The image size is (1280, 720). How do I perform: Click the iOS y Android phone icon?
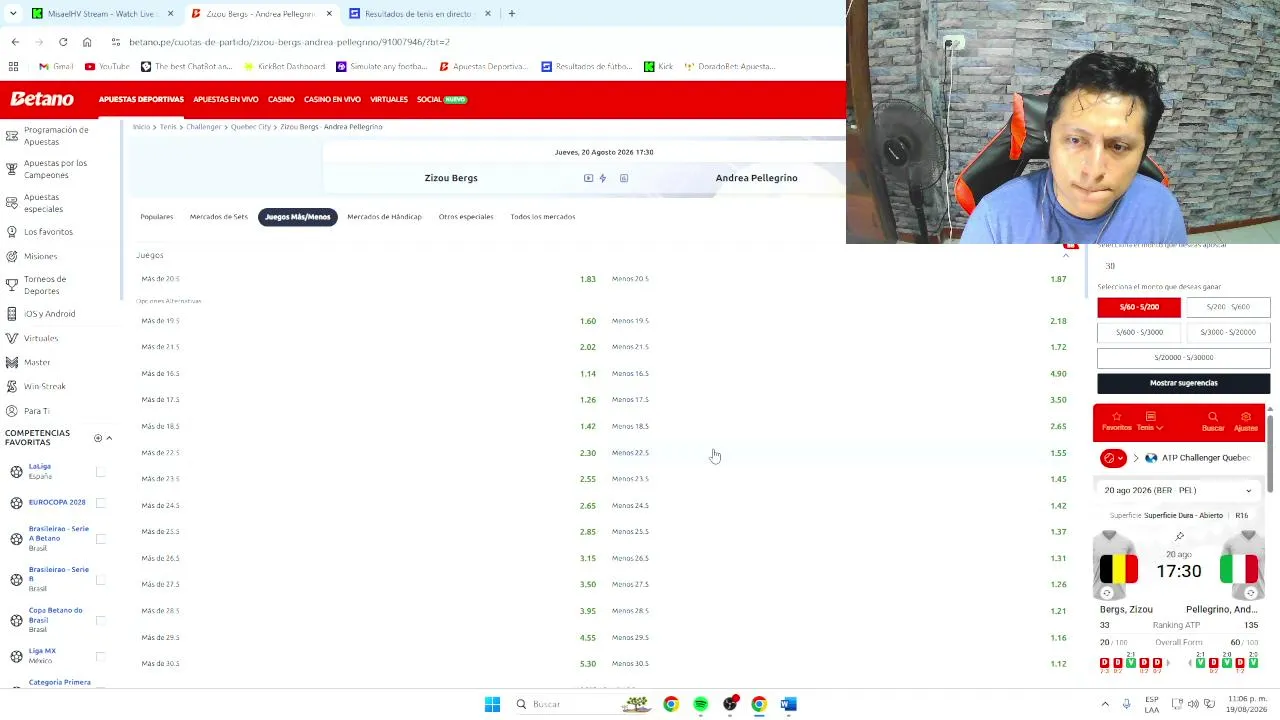(x=12, y=313)
